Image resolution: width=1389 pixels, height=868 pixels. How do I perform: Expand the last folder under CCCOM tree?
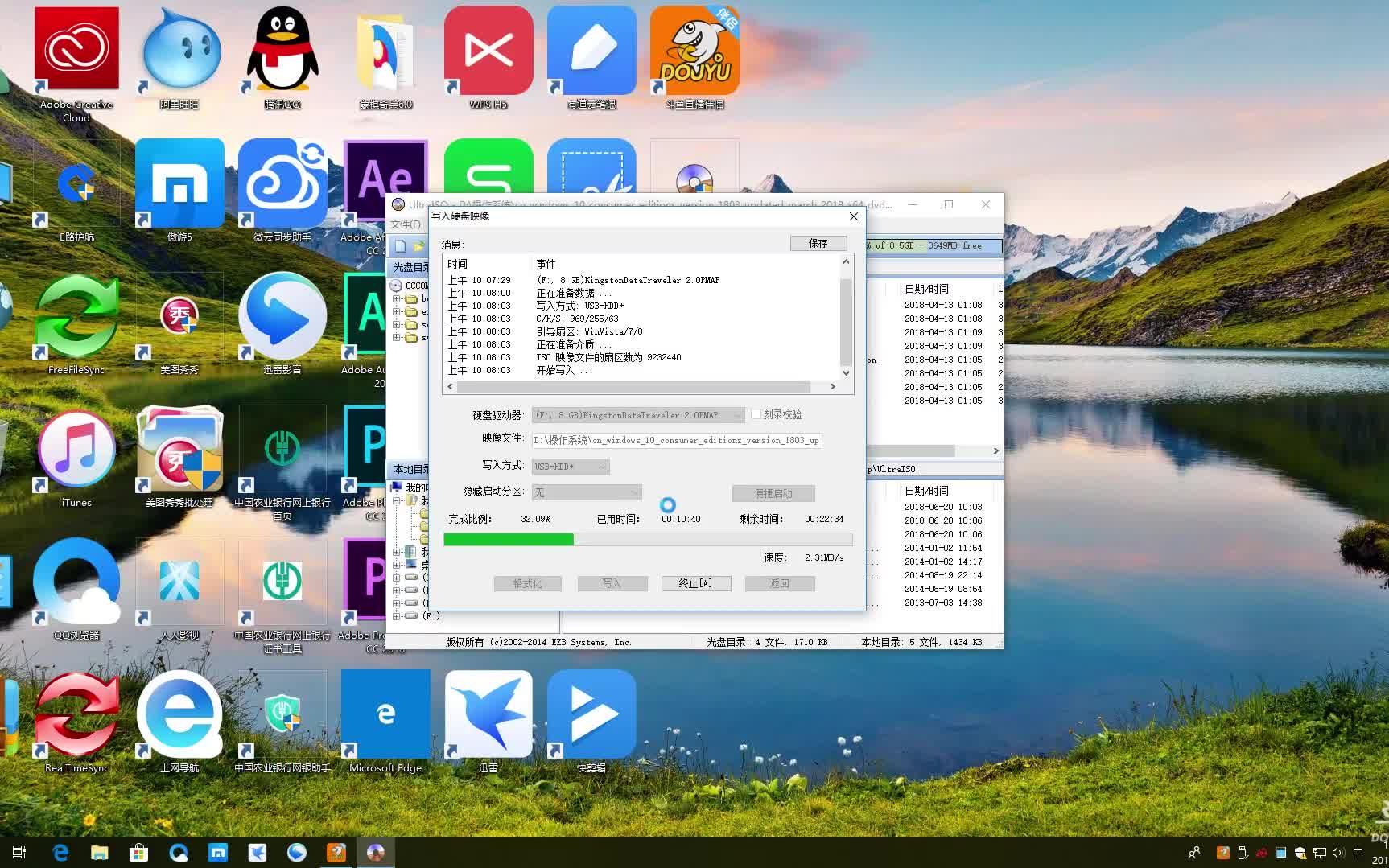point(396,337)
